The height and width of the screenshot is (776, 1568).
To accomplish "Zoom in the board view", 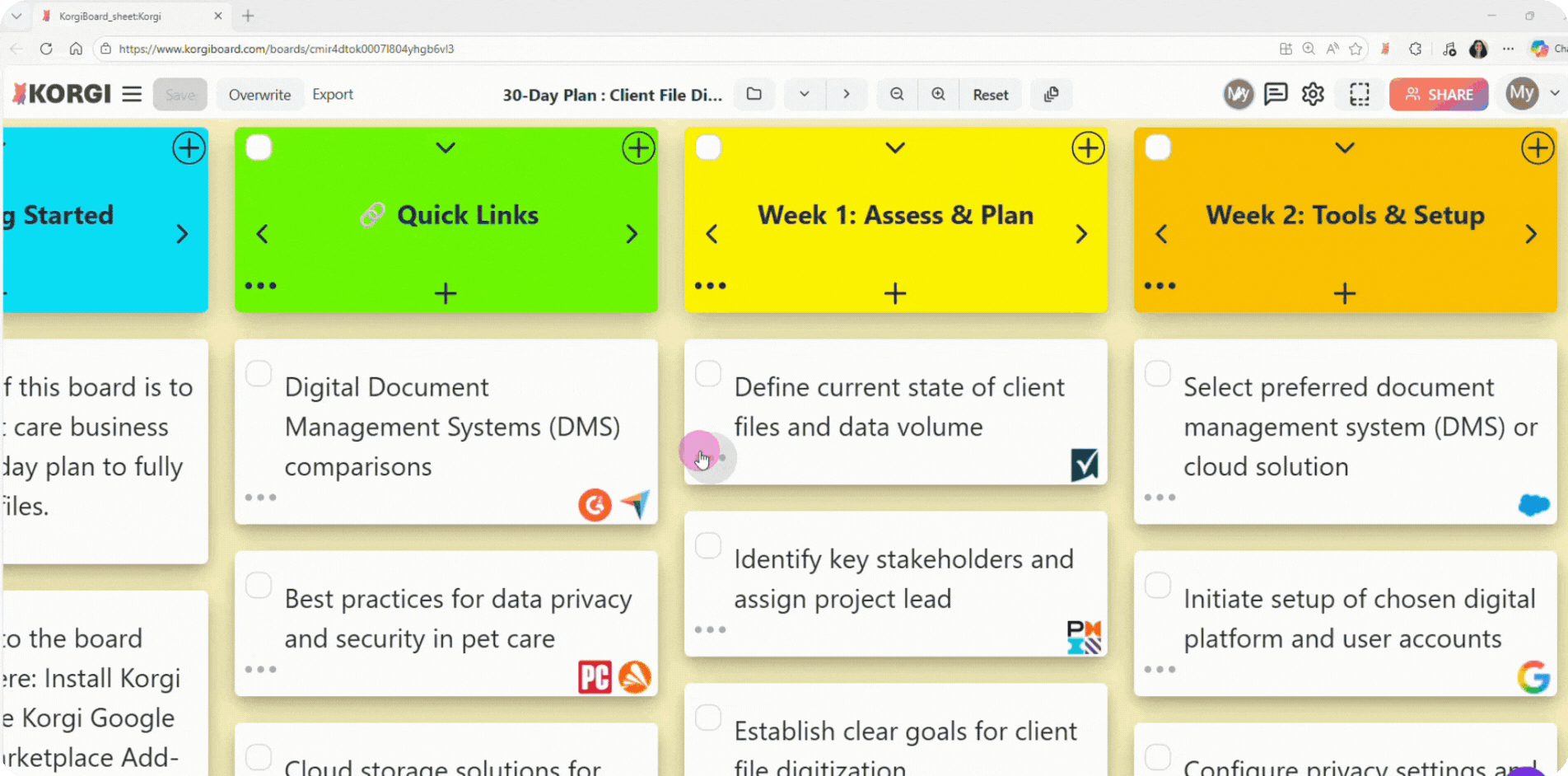I will coord(938,94).
